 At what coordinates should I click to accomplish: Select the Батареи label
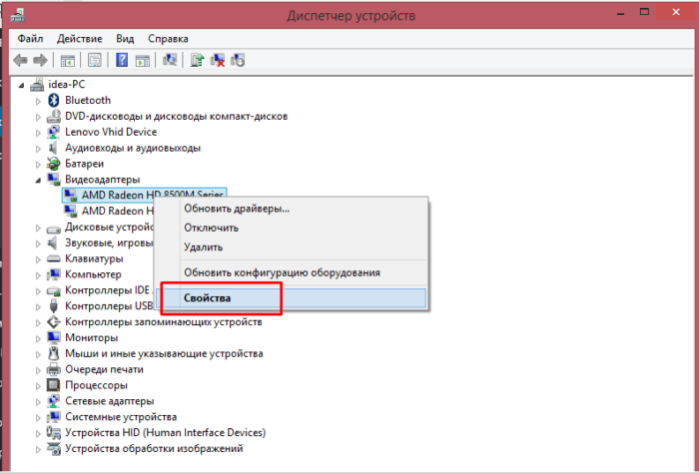pyautogui.click(x=84, y=164)
